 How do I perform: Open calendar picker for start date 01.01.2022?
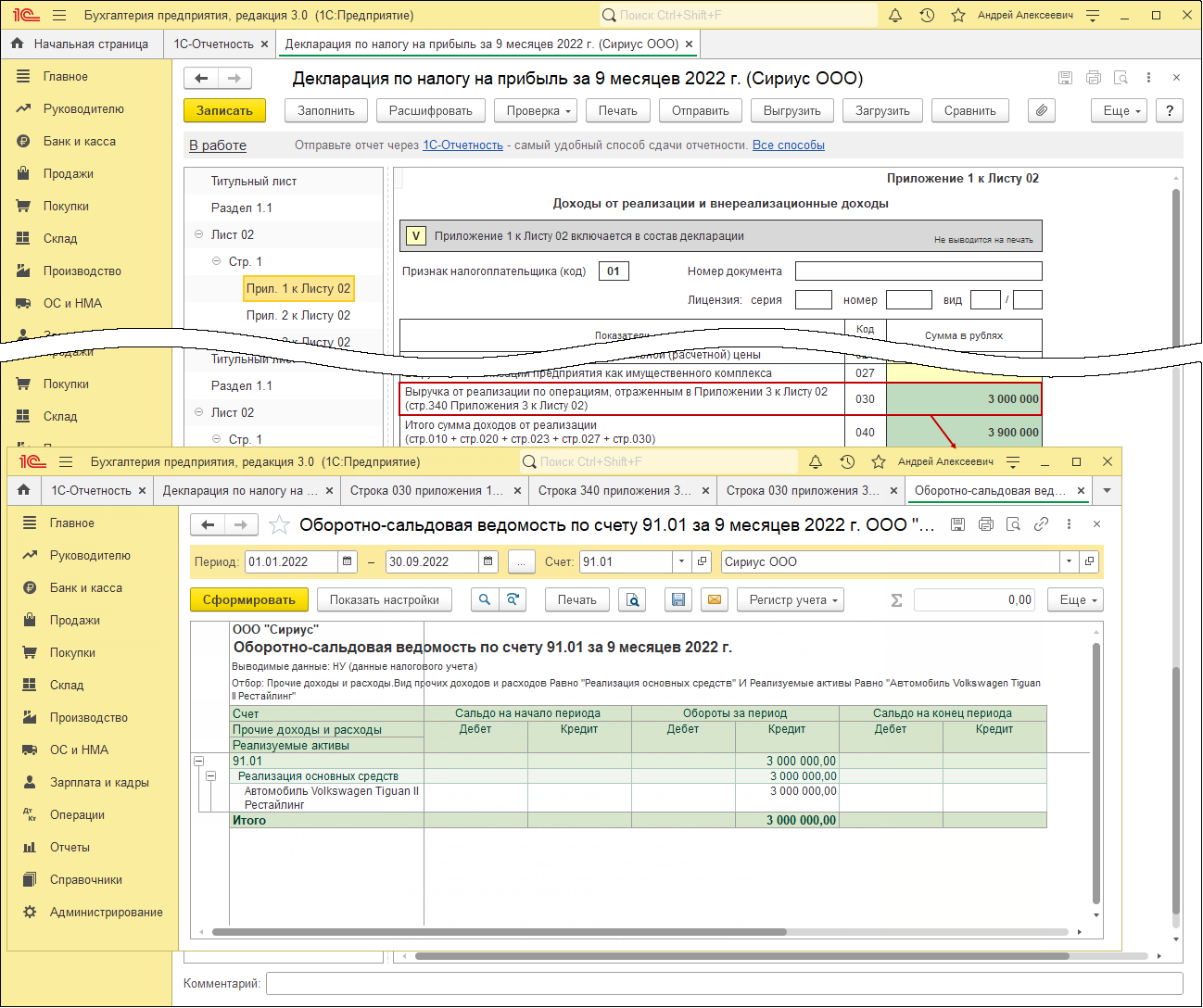347,561
